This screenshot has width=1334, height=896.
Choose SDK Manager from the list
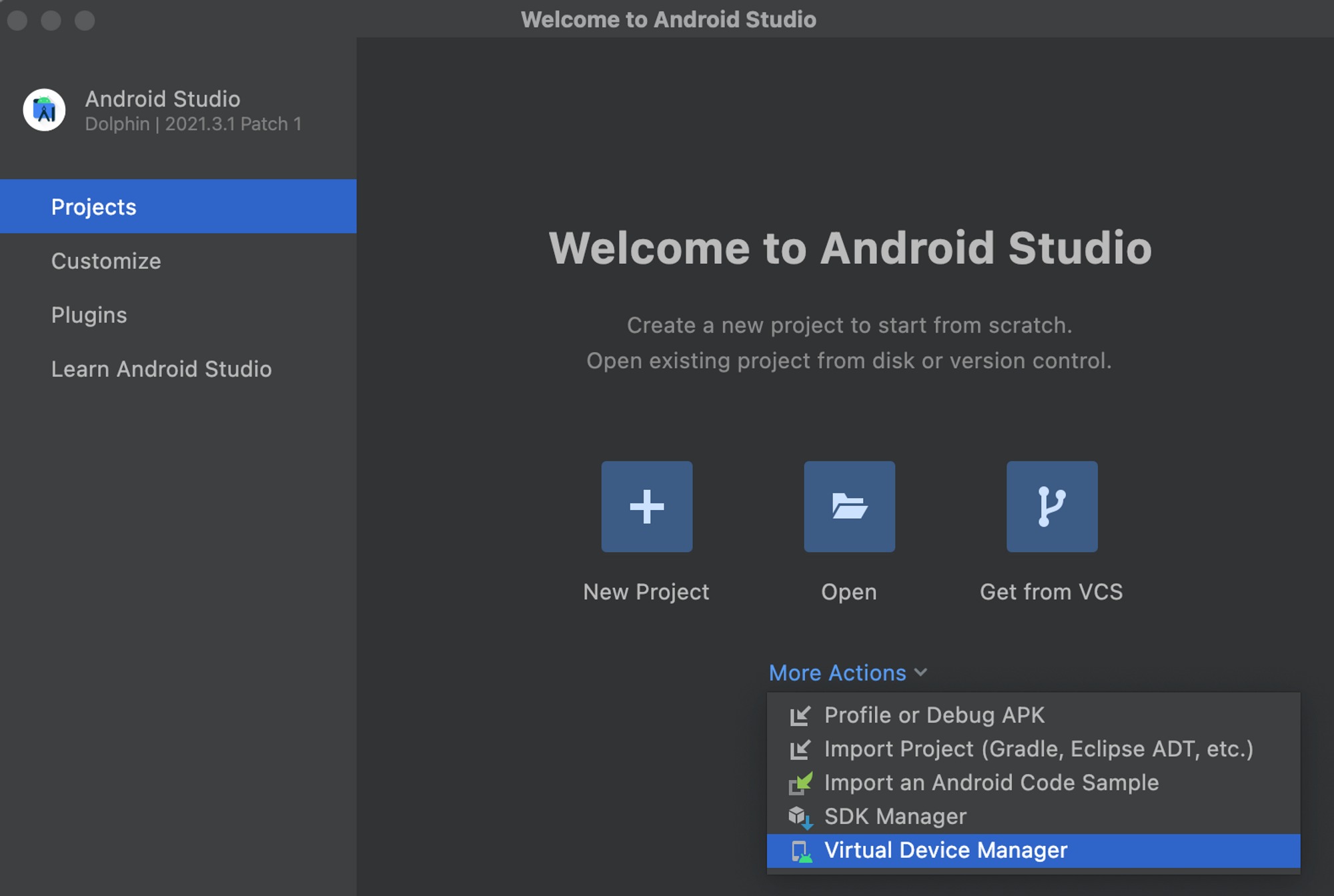point(895,817)
